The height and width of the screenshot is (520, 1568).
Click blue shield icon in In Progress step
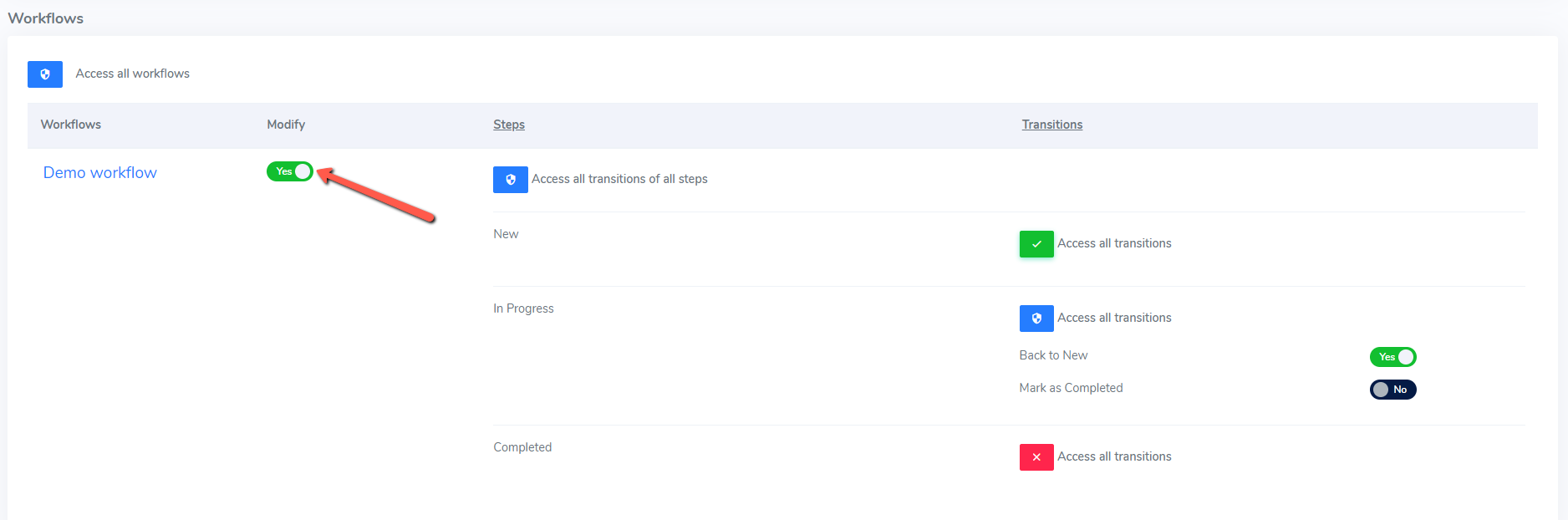tap(1036, 319)
